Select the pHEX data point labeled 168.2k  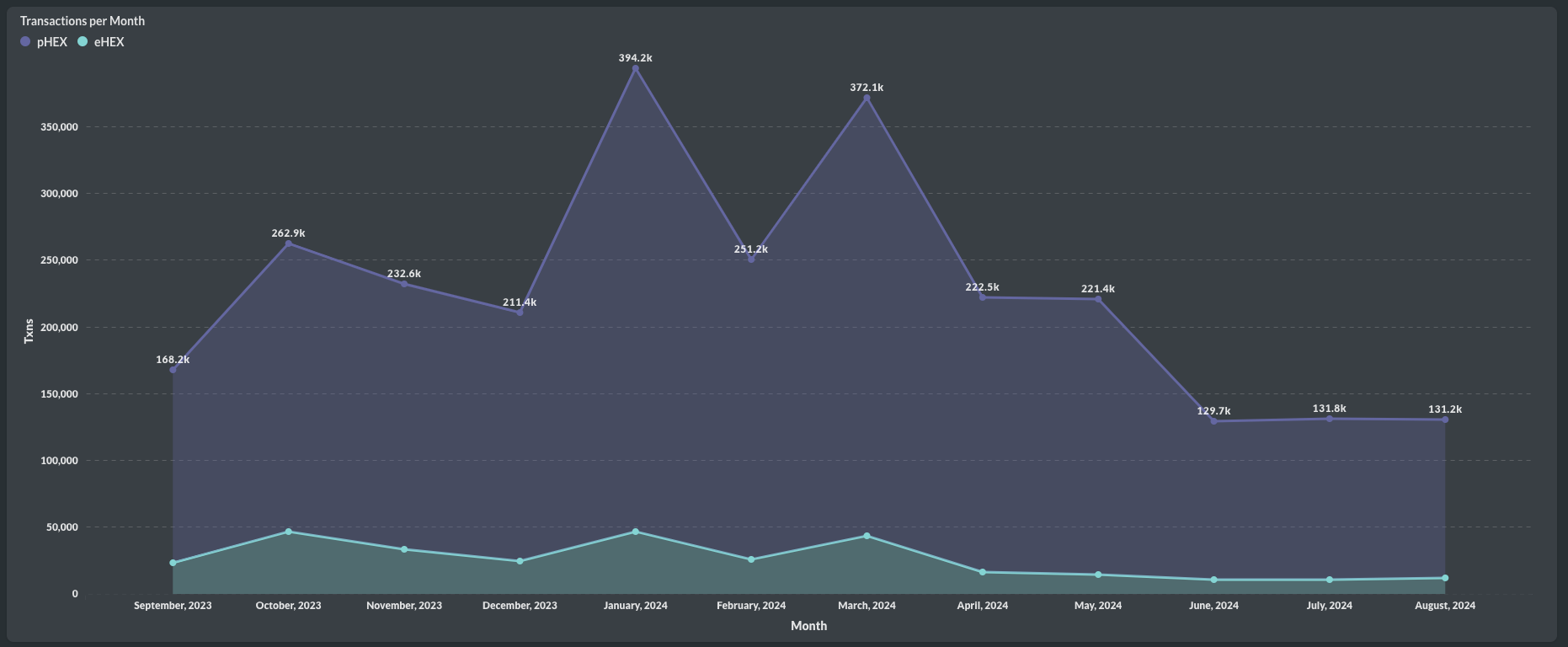tap(173, 370)
